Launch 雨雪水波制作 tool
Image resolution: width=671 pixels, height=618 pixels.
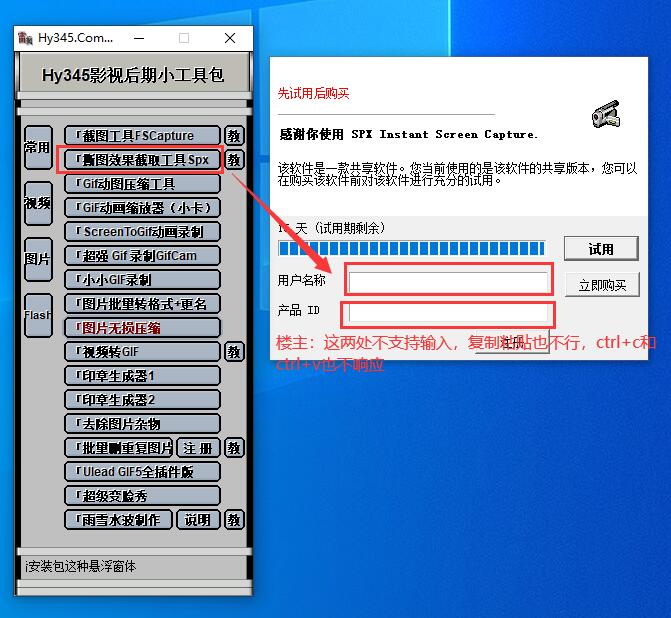click(119, 520)
